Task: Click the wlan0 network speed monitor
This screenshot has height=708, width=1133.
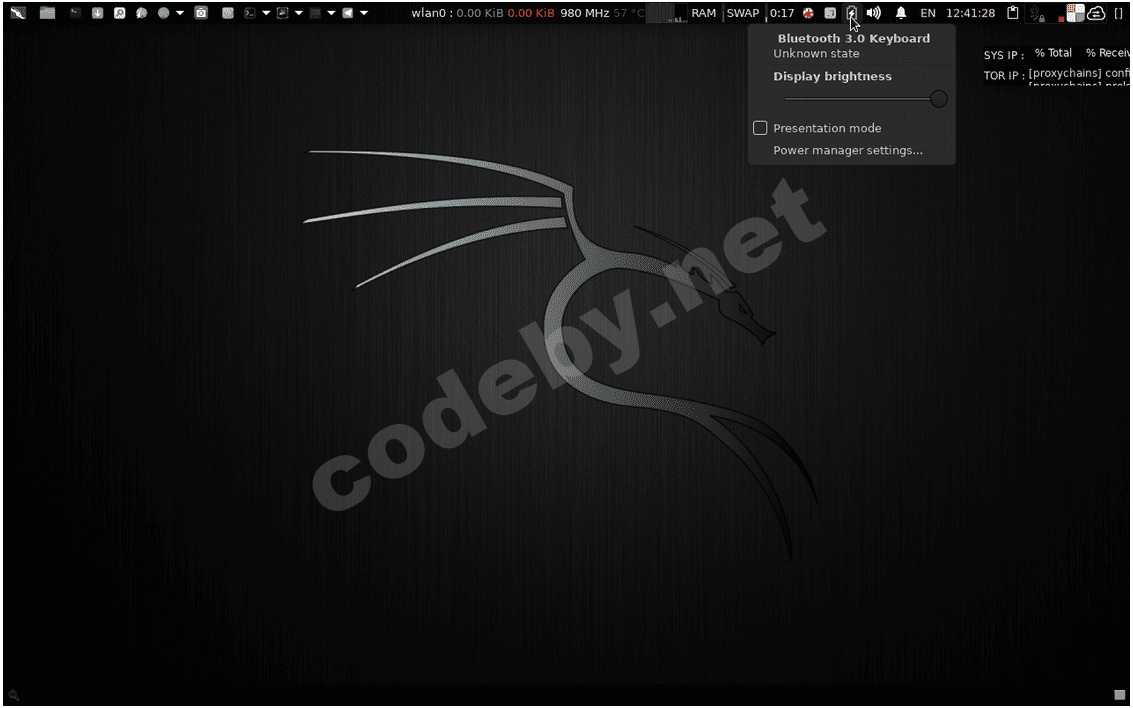Action: (481, 13)
